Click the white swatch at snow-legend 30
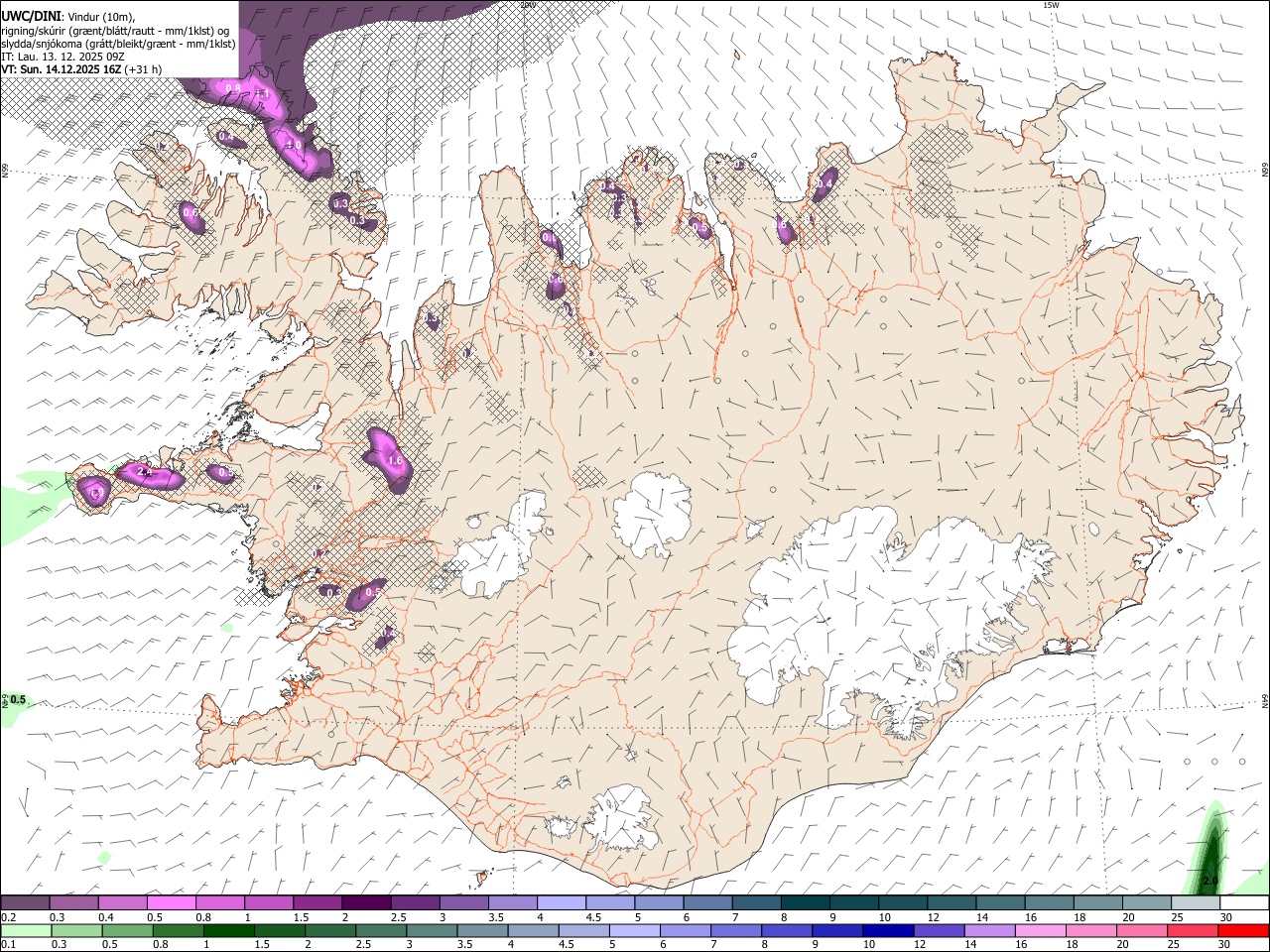Screen dimensions: 1270x952 coord(1244,902)
